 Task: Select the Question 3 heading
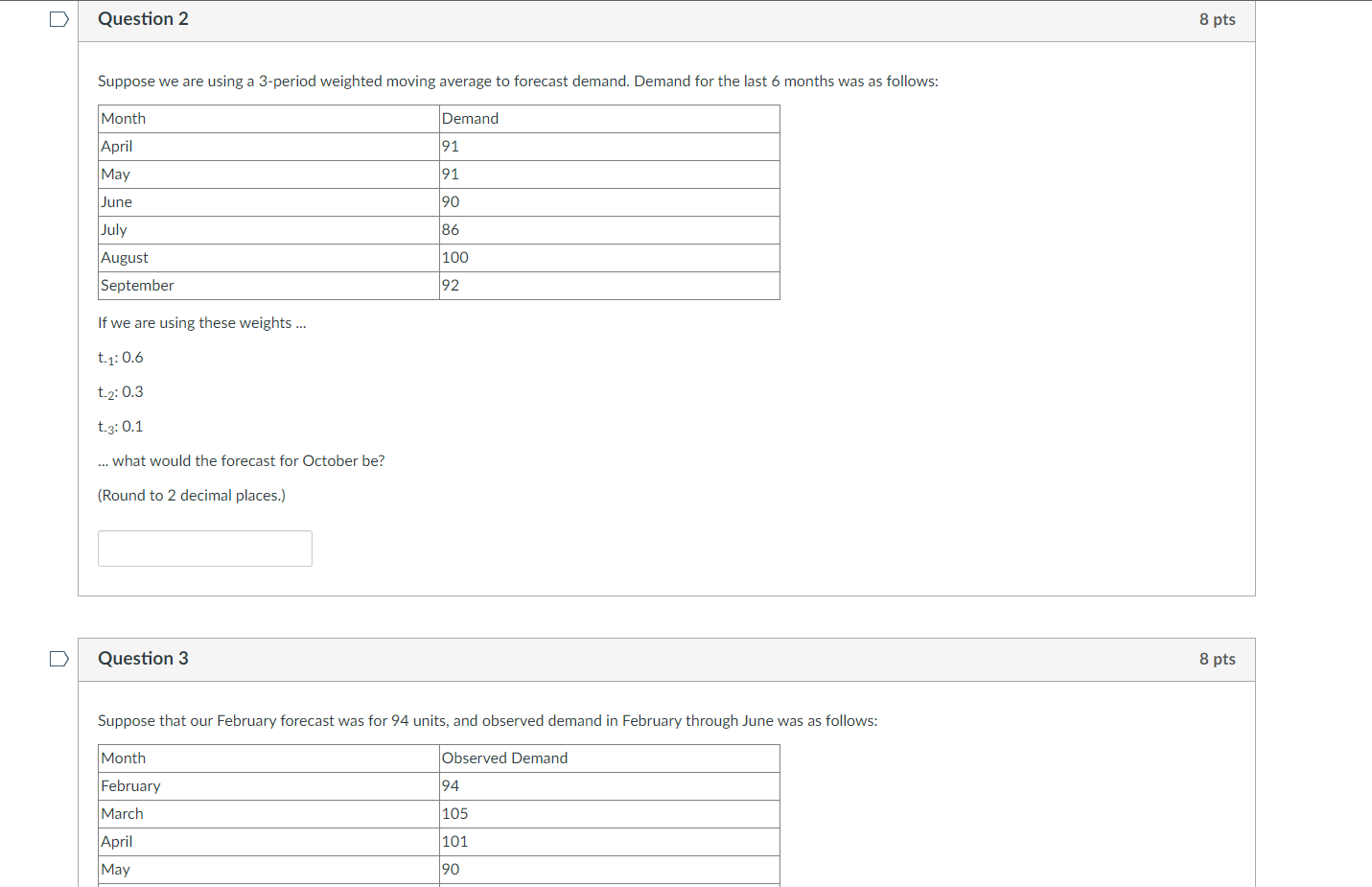[143, 659]
